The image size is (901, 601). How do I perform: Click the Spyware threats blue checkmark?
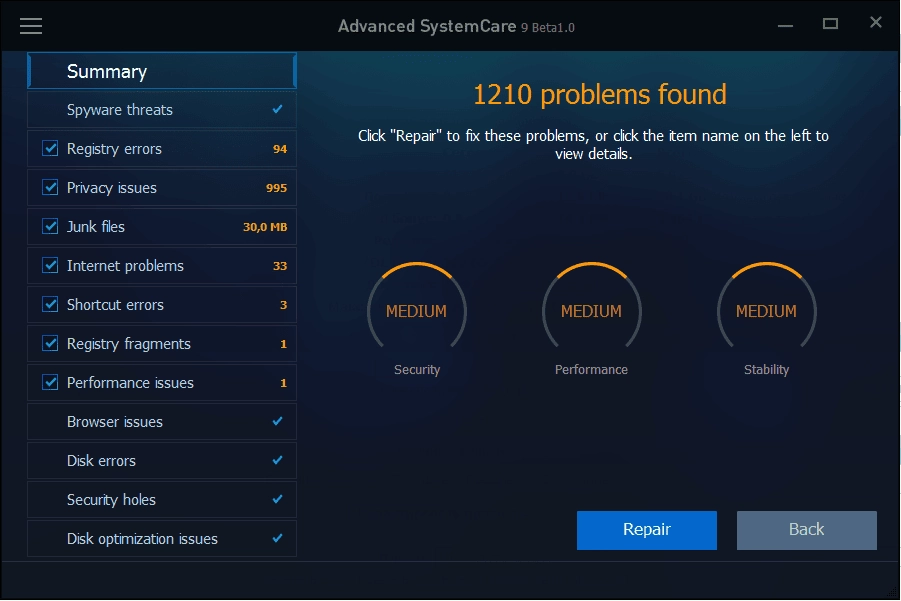click(x=278, y=109)
